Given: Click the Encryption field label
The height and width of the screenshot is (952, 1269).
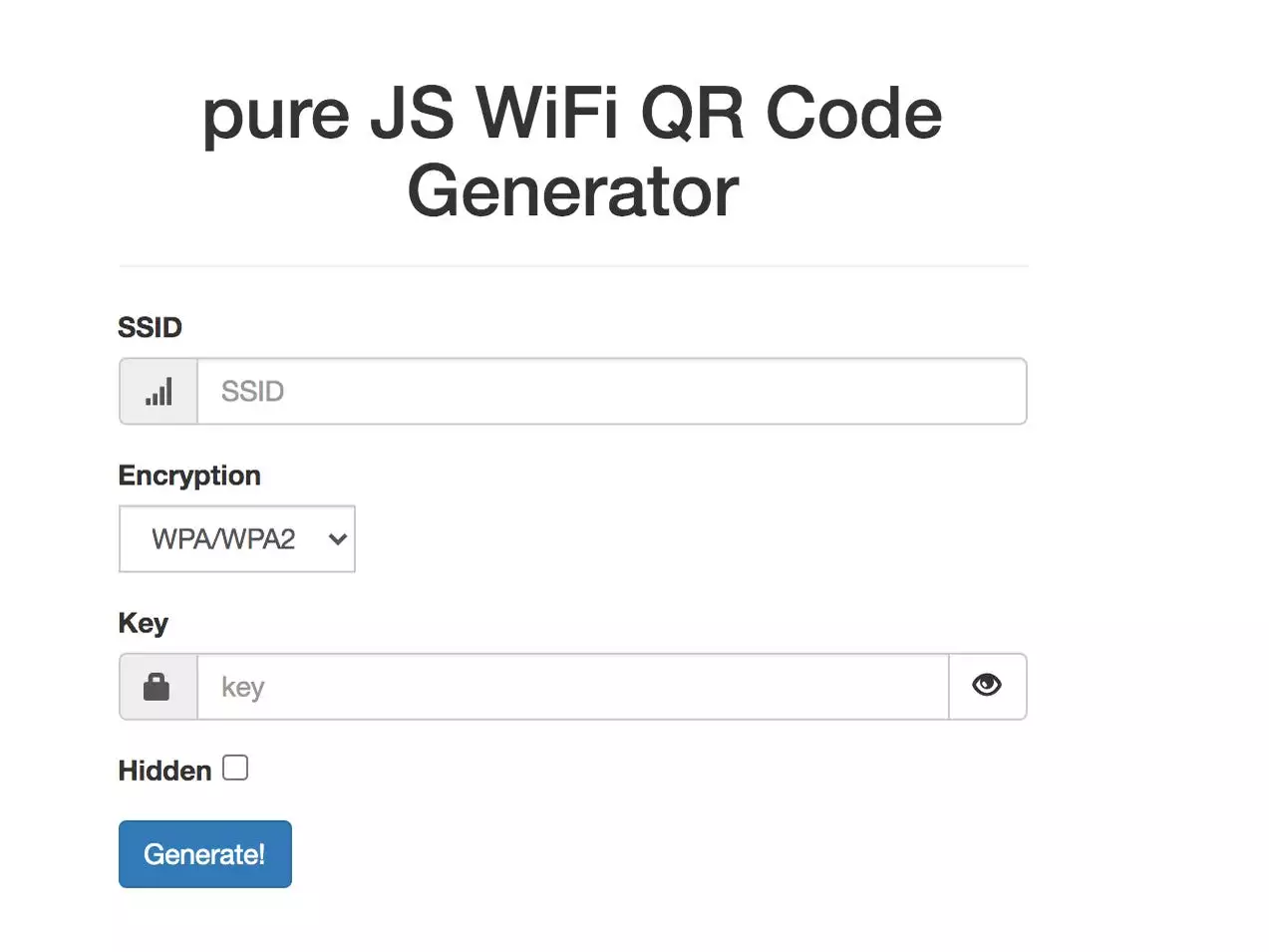Looking at the screenshot, I should 189,476.
